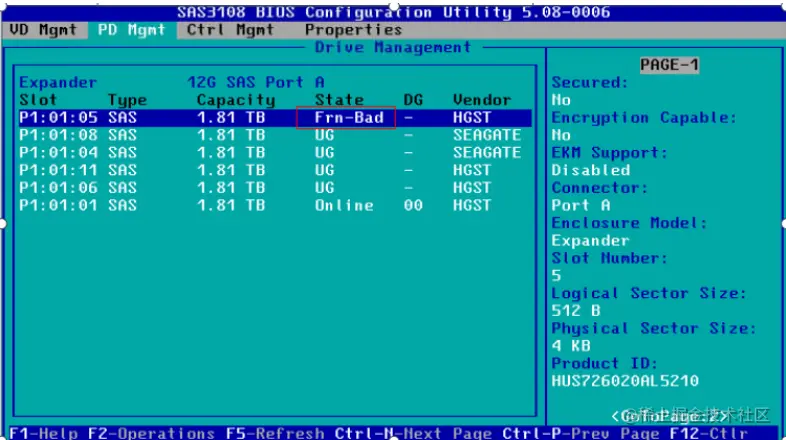Image resolution: width=786 pixels, height=440 pixels.
Task: Open the Properties tab
Action: (353, 30)
